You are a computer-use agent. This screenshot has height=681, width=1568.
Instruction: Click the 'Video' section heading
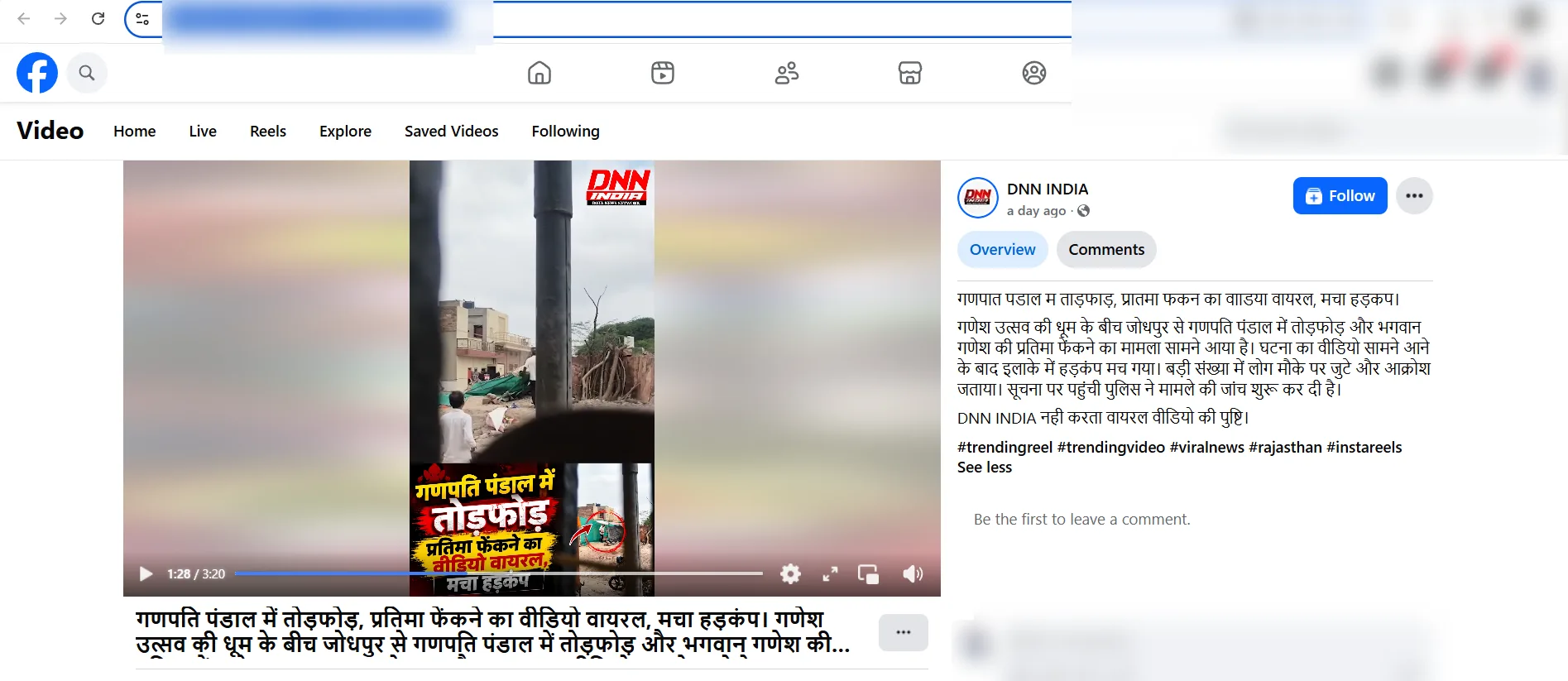coord(50,131)
